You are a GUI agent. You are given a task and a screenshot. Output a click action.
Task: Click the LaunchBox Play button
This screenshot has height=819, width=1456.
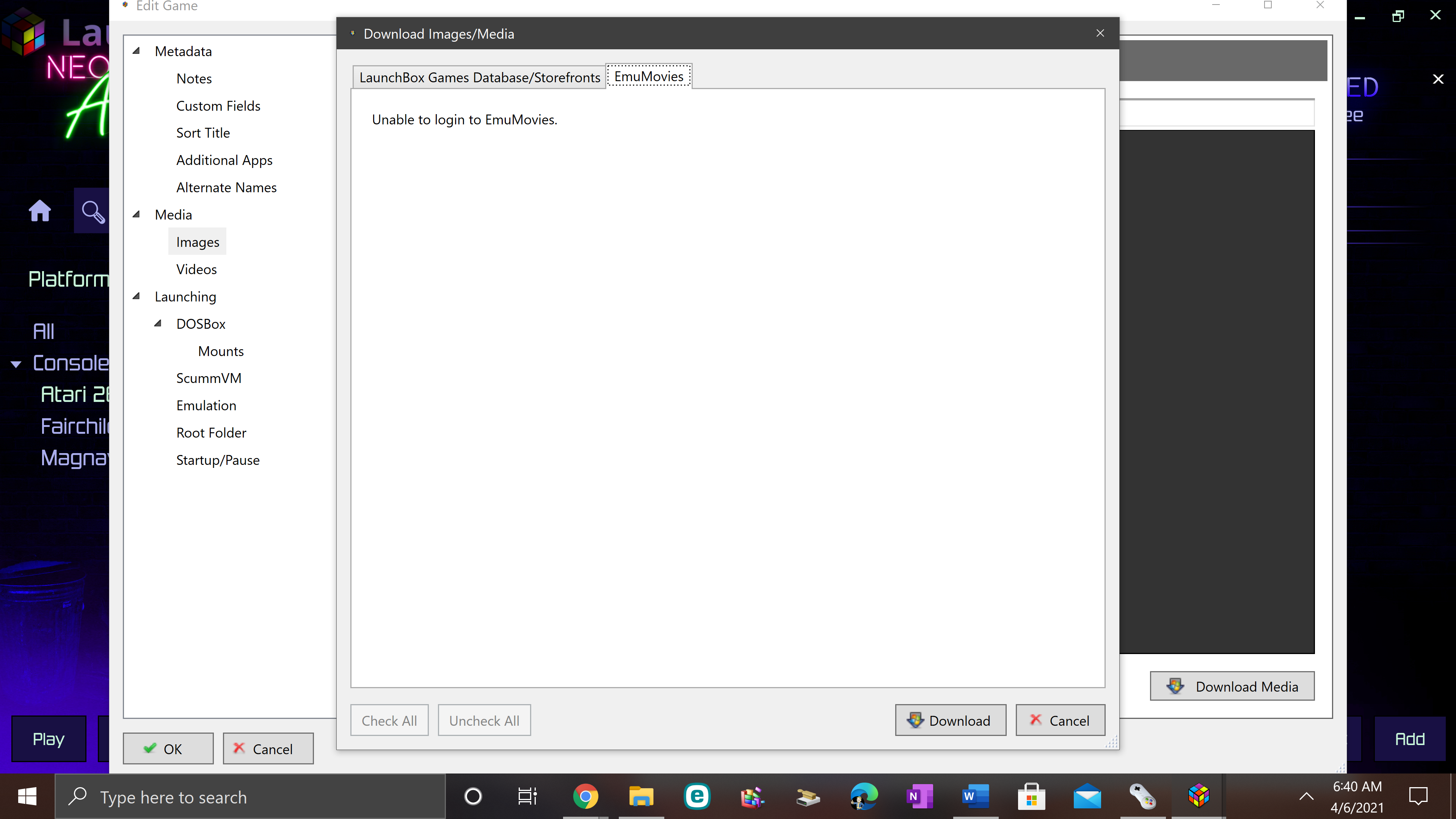49,739
